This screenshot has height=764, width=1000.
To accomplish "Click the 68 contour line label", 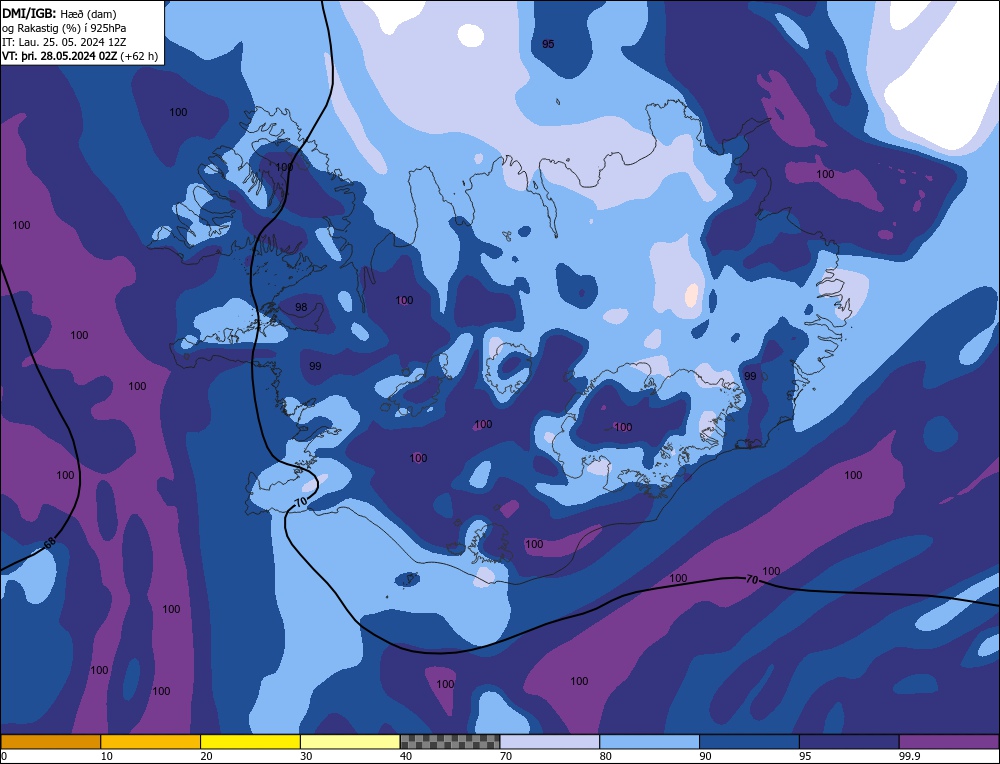I will pyautogui.click(x=50, y=543).
